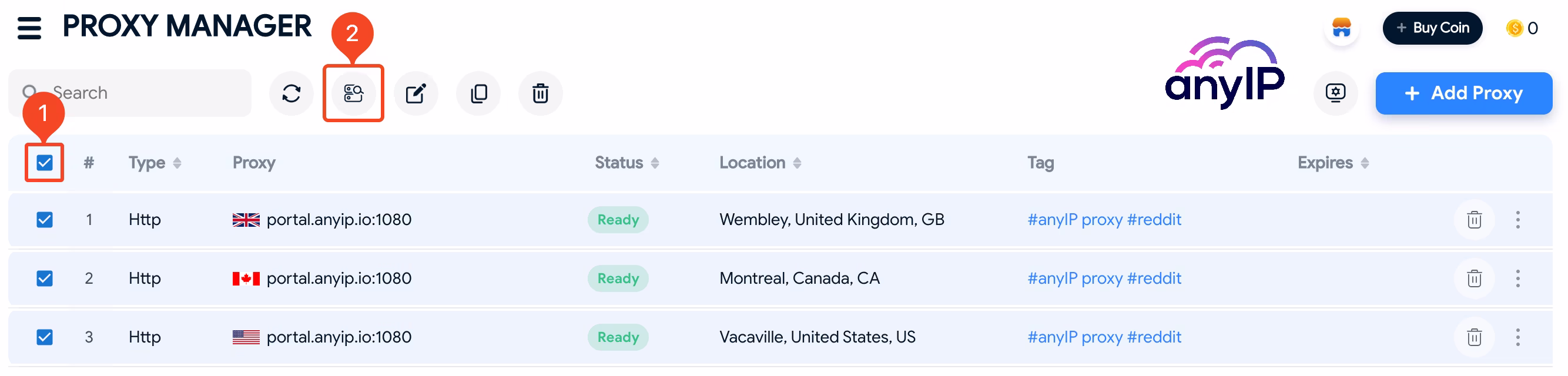Viewport: 1568px width, 376px height.
Task: Select the edit proxy icon
Action: (x=416, y=93)
